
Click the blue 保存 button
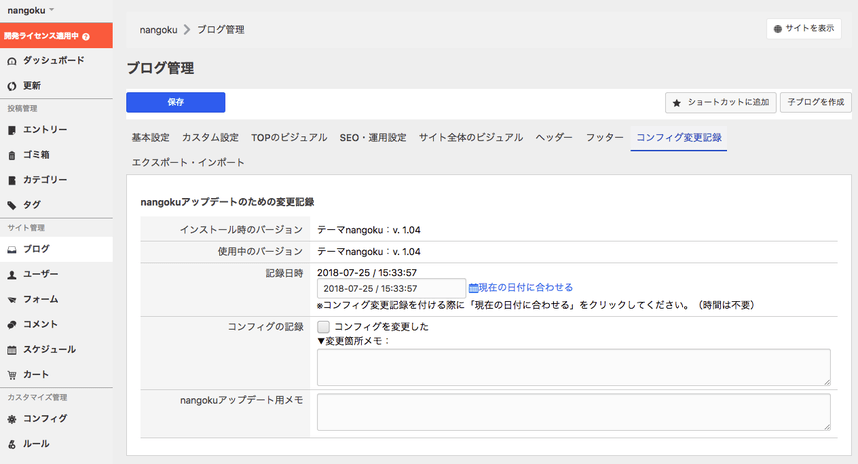click(x=175, y=102)
